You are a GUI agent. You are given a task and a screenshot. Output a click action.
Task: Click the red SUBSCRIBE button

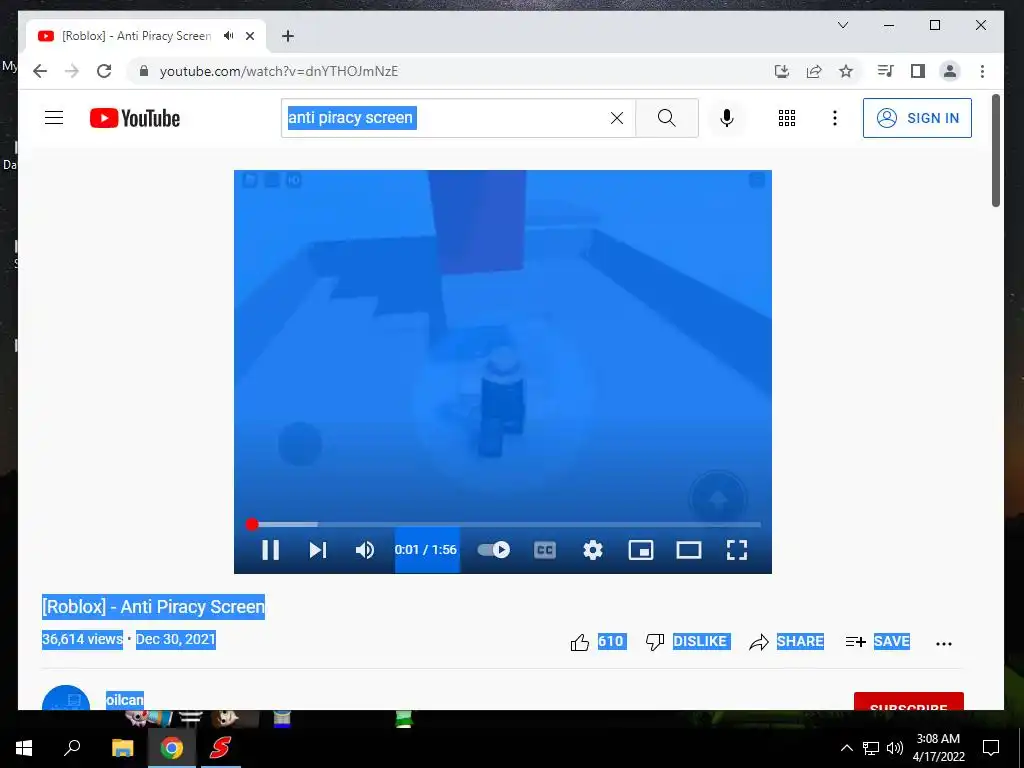tap(908, 701)
